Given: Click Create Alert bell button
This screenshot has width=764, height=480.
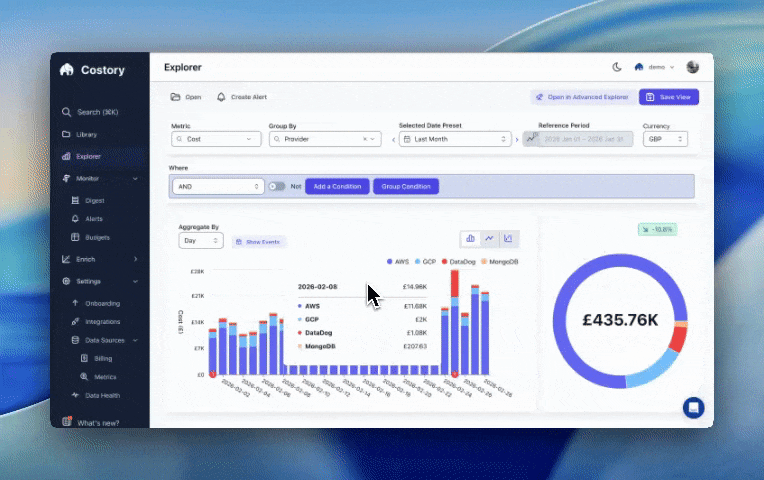Looking at the screenshot, I should coord(242,97).
